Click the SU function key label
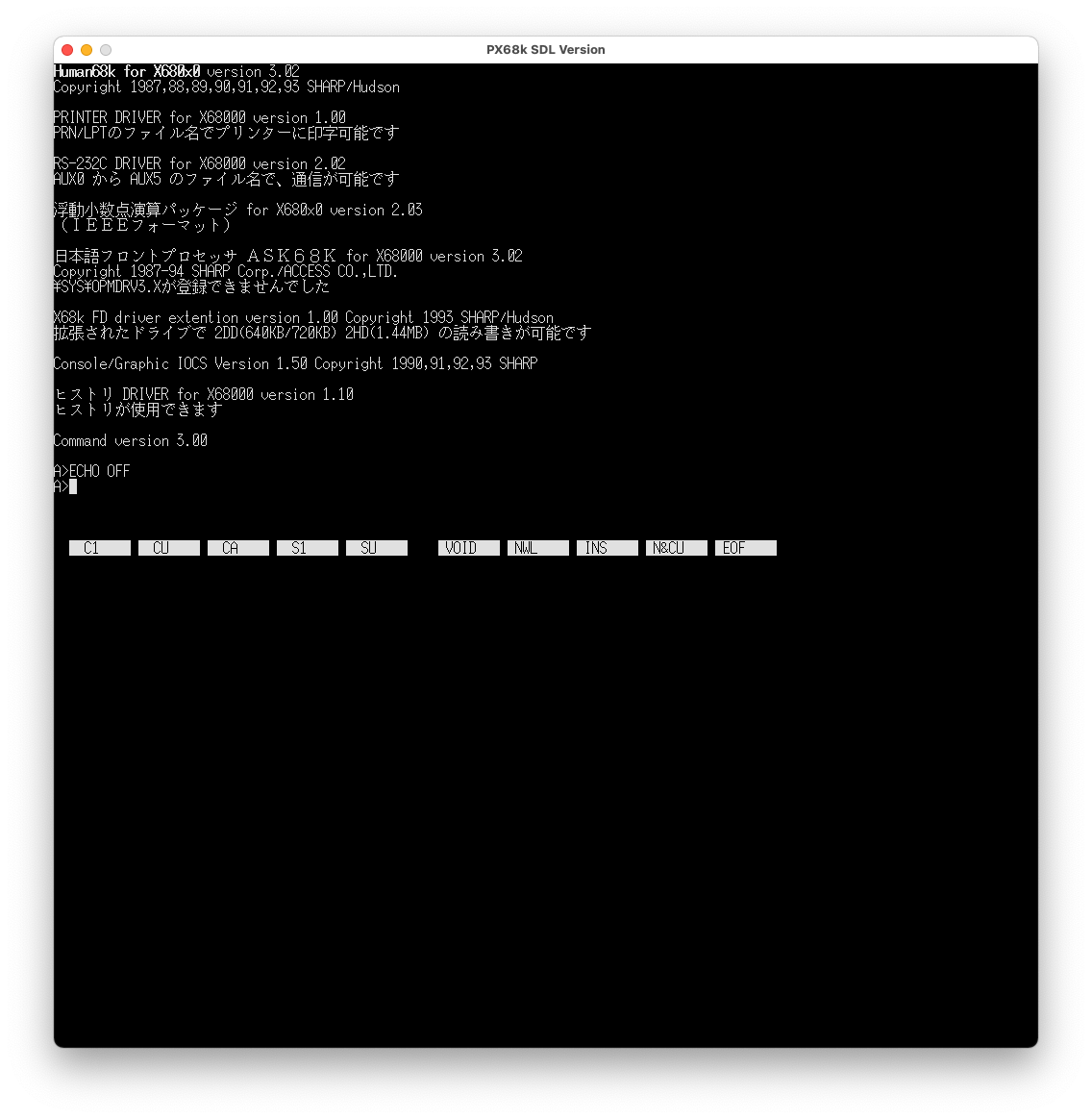The image size is (1092, 1119). click(377, 548)
